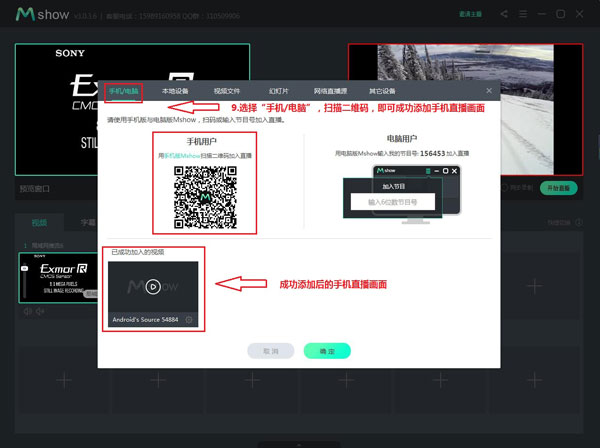This screenshot has width=600, height=448.
Task: Click the 电脑用户 heading in the dialog
Action: (402, 138)
